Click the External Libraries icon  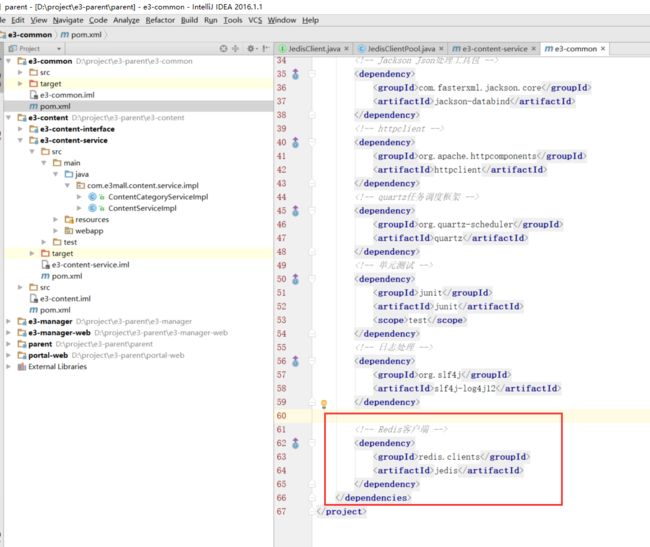[22, 367]
